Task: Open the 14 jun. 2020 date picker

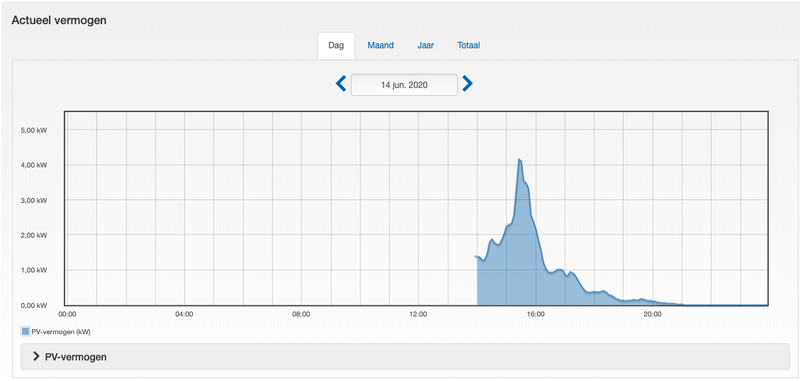Action: click(x=404, y=85)
